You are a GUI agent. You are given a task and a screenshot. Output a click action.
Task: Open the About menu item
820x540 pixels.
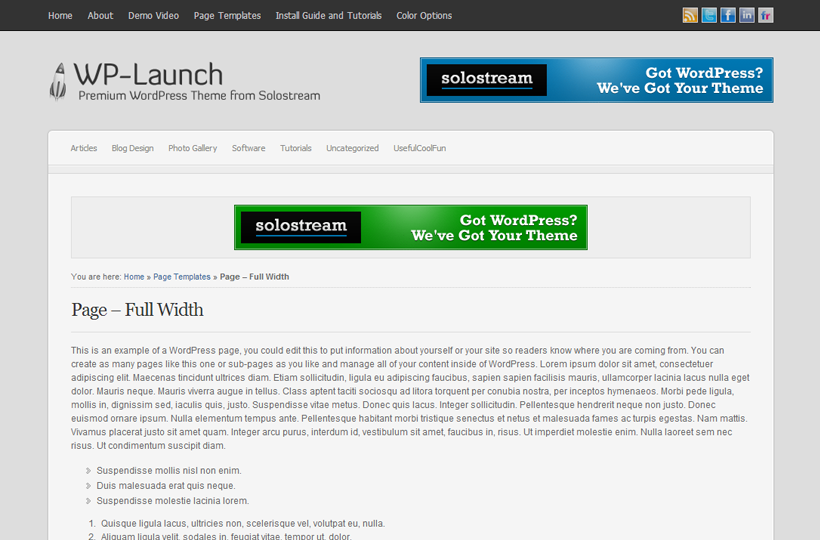coord(100,16)
